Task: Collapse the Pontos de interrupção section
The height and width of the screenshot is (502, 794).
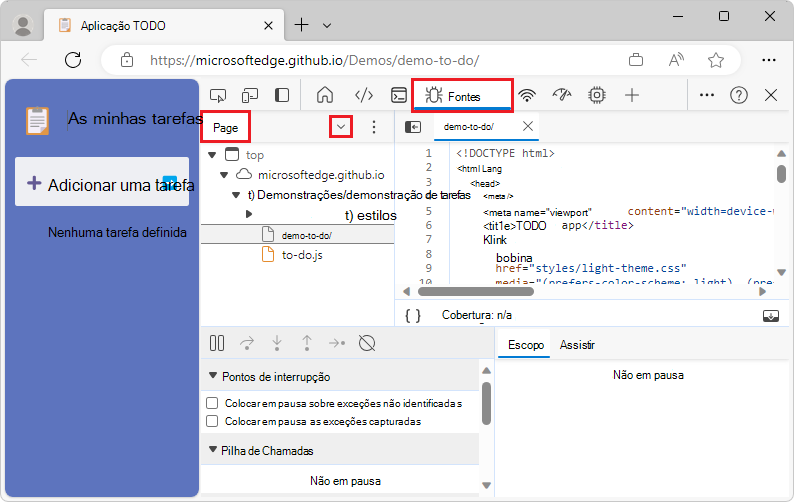Action: tap(213, 377)
